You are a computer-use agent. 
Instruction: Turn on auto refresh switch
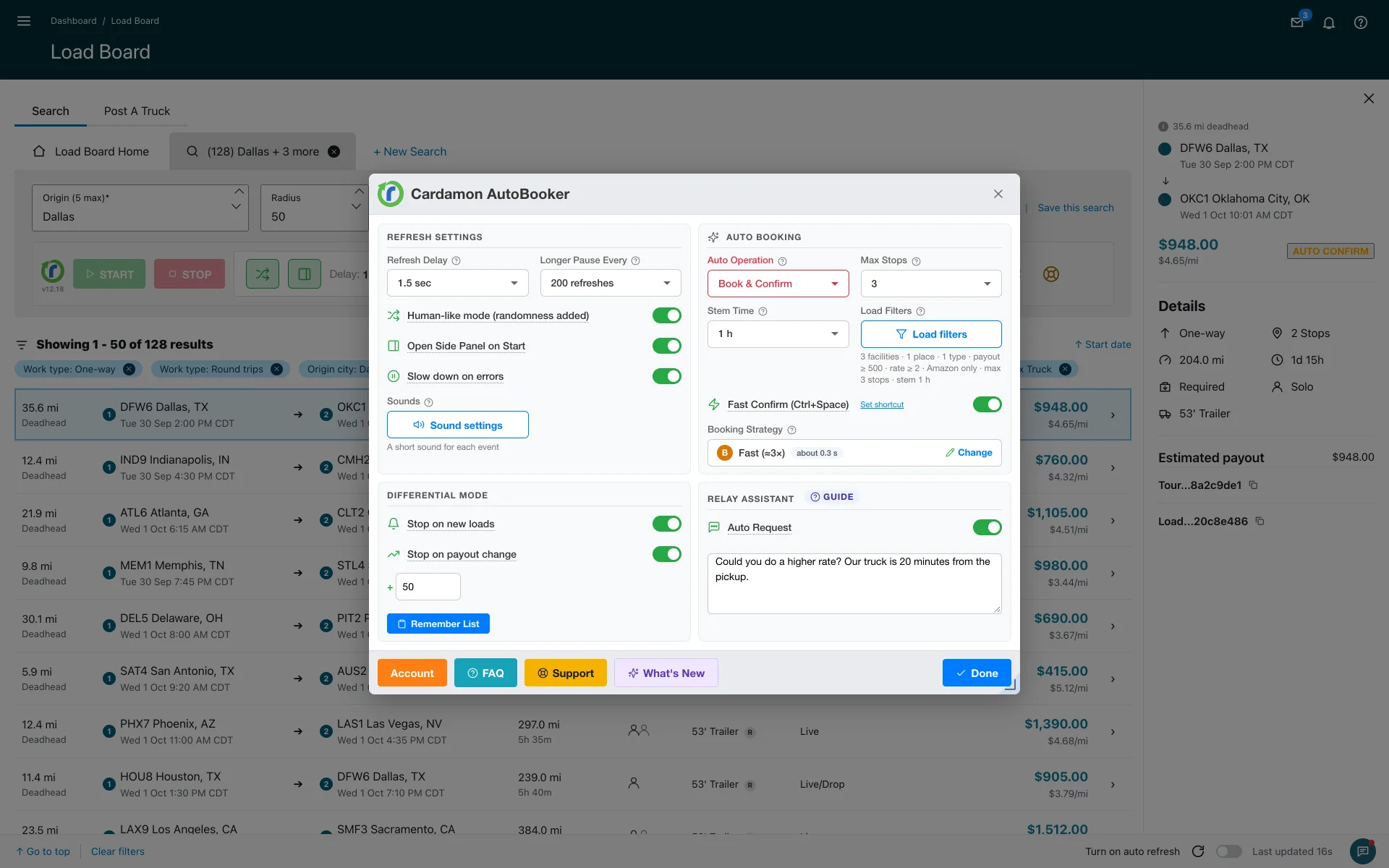click(1229, 851)
